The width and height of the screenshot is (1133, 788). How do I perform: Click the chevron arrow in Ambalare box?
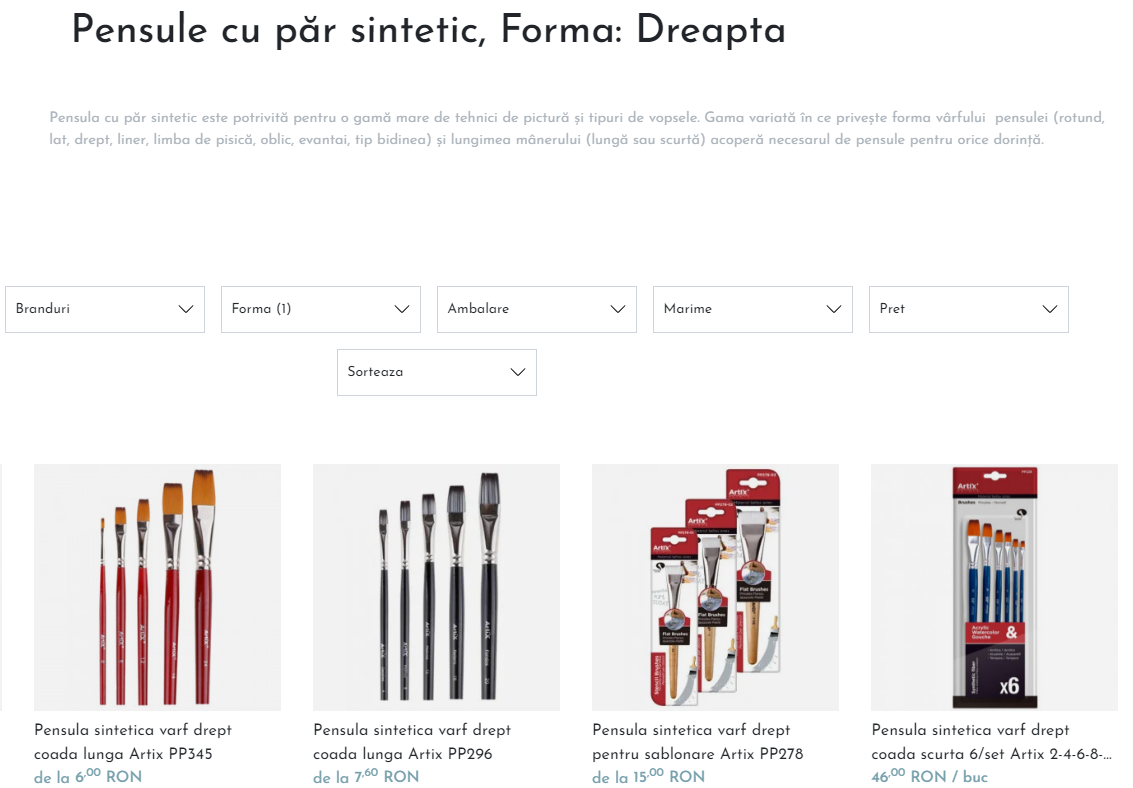click(618, 309)
